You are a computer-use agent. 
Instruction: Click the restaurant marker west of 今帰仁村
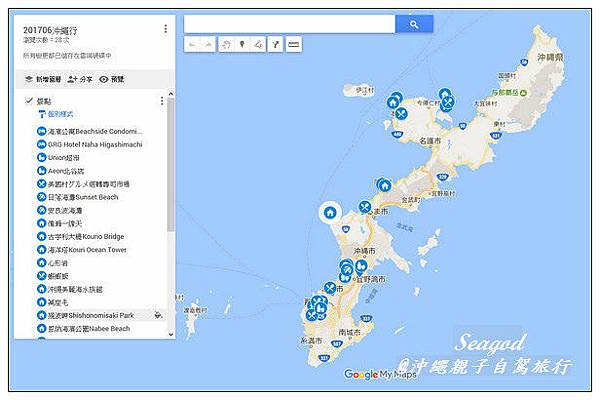tap(401, 114)
